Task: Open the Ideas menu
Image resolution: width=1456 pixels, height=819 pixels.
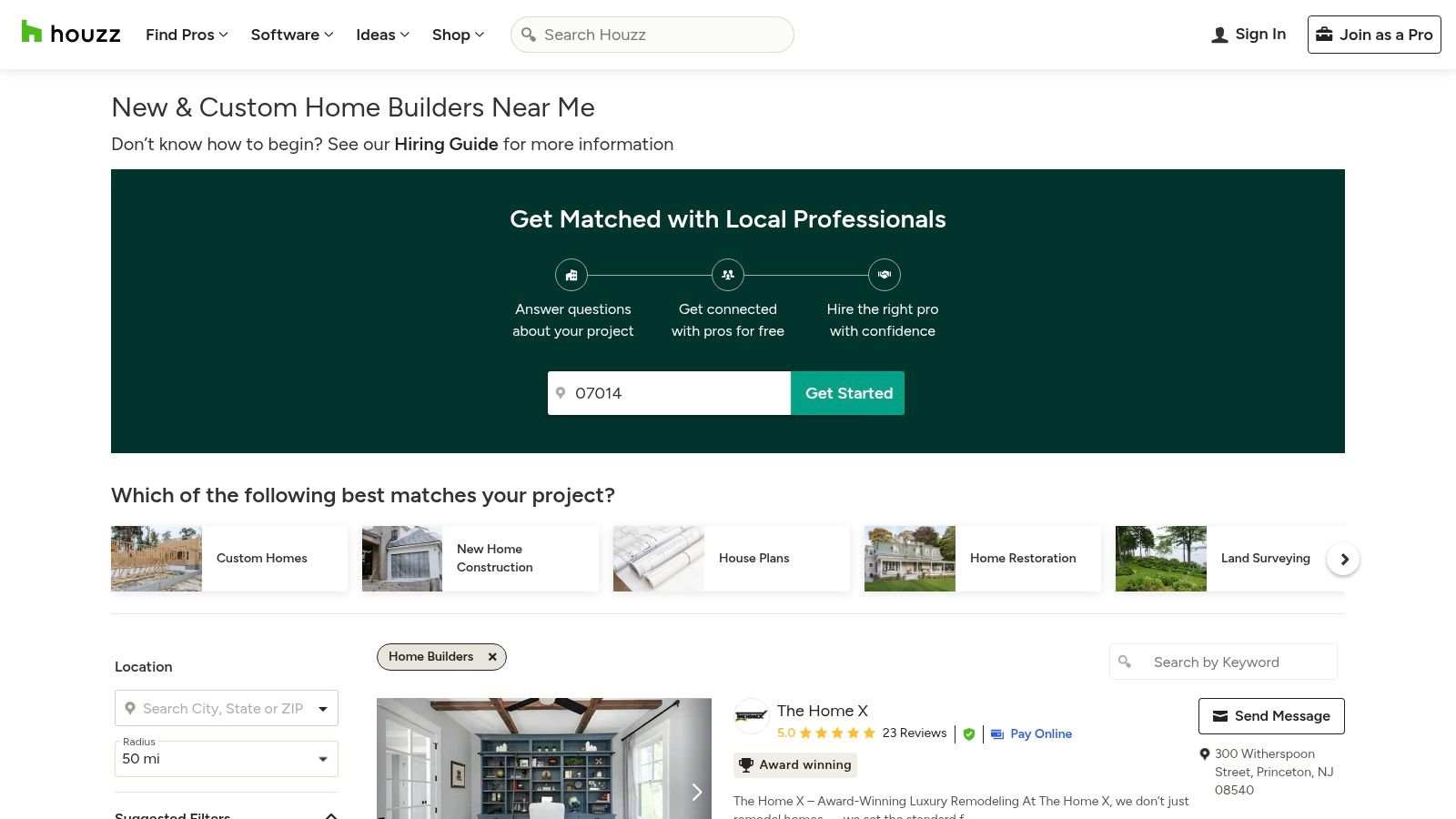Action: point(381,35)
